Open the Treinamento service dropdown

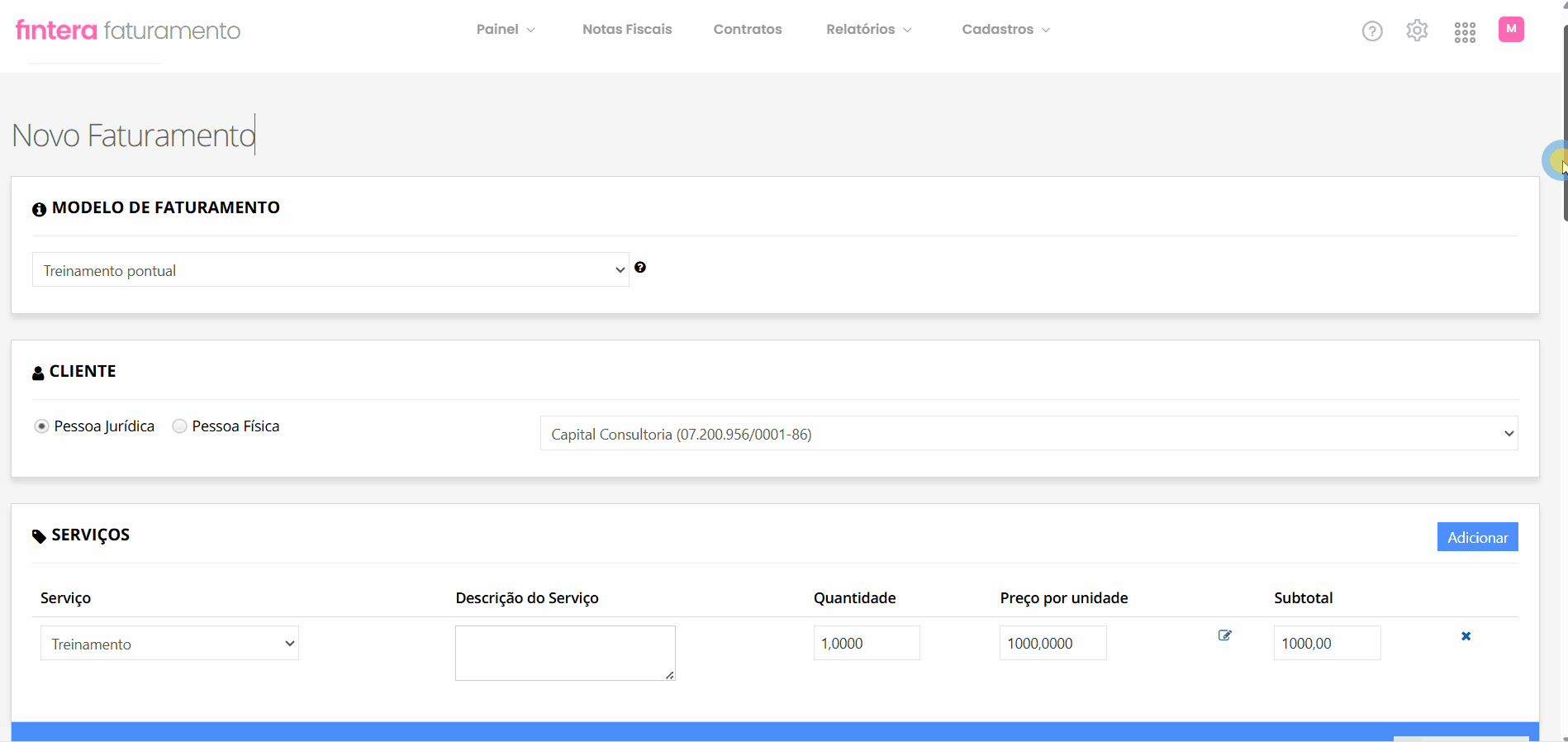169,644
